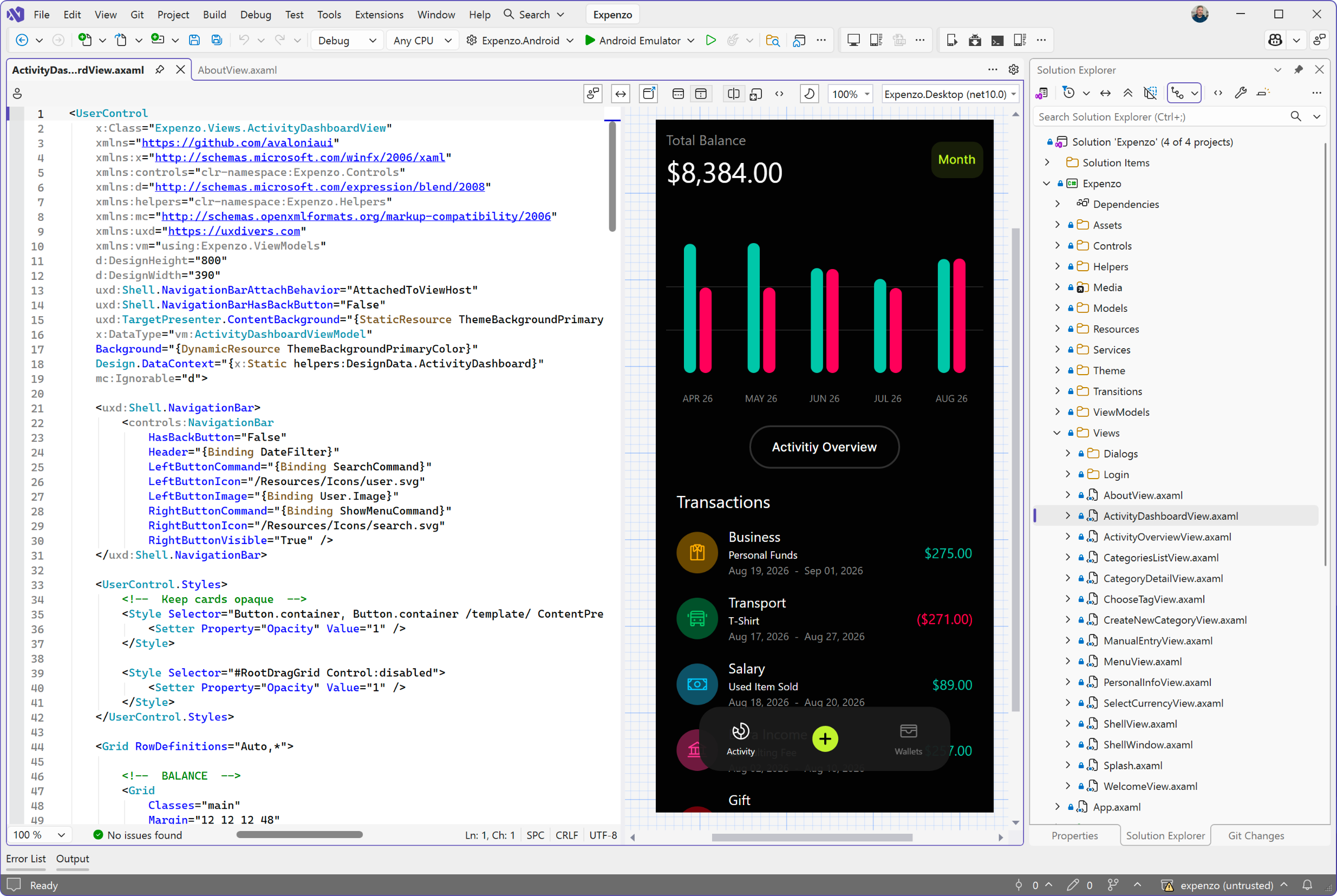Open the Expenzo.Desktop (net10.0) target dropdown
1337x896 pixels.
coord(950,94)
